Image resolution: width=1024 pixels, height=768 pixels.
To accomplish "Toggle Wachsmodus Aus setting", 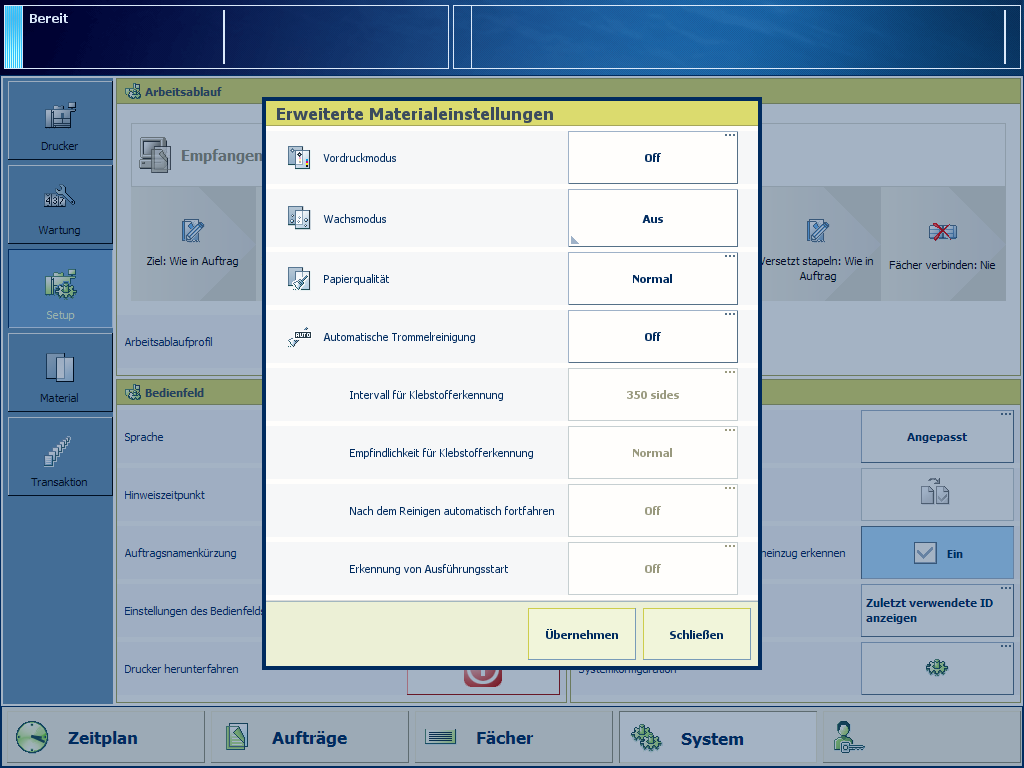I will (x=652, y=219).
